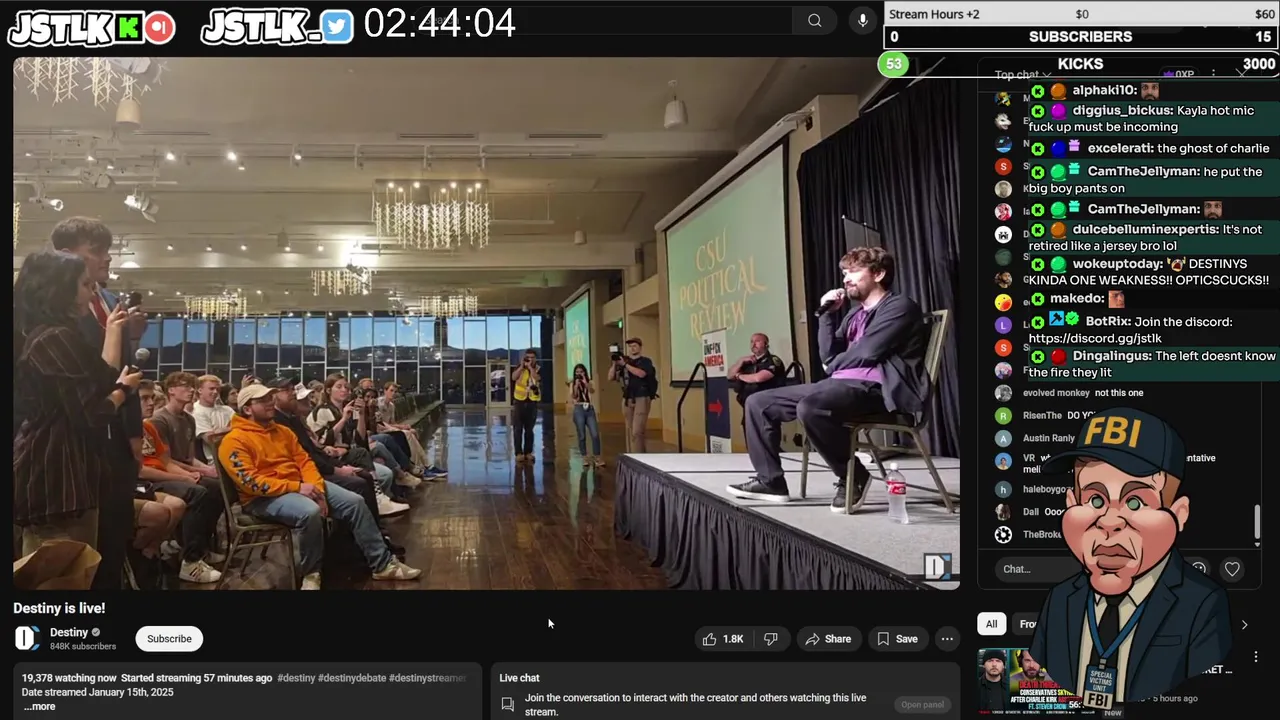Open the #destinydebate hashtag
Screen dimensions: 1280x720
[351, 678]
